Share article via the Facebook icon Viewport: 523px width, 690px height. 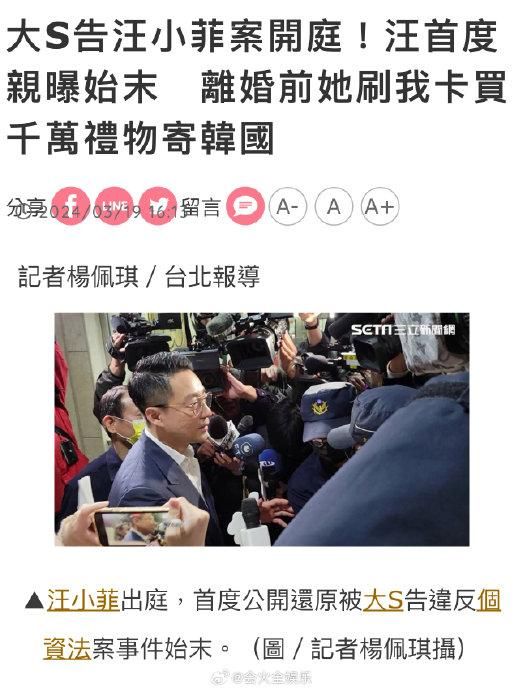(71, 206)
